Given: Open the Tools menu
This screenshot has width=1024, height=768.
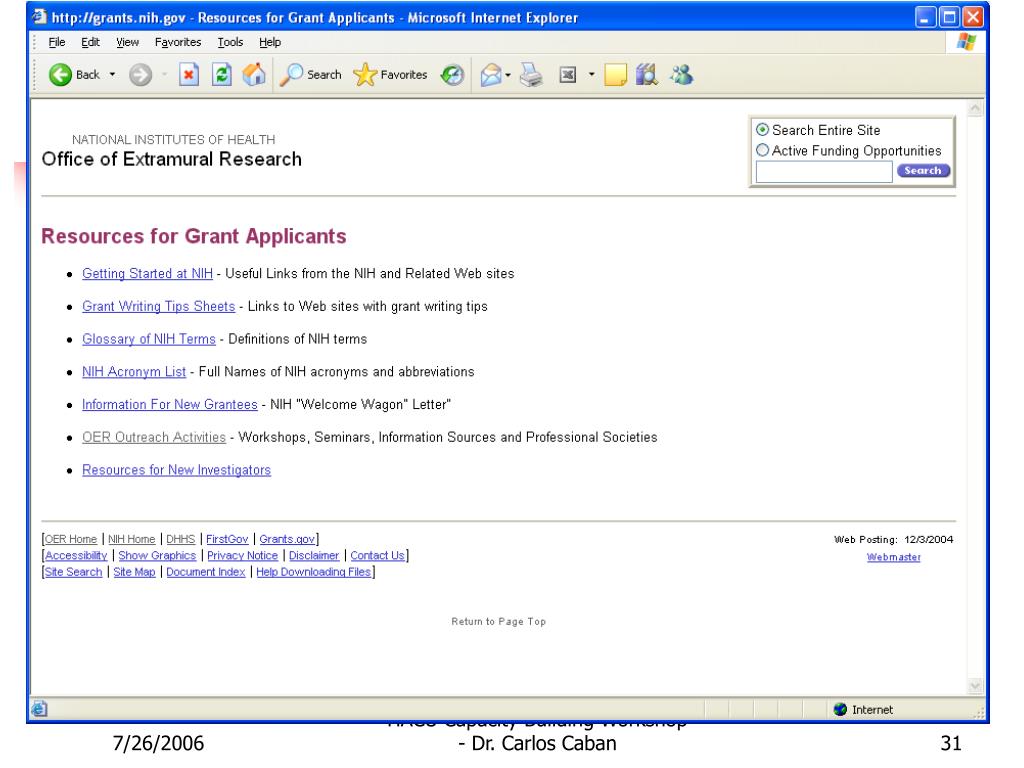Looking at the screenshot, I should (x=230, y=42).
